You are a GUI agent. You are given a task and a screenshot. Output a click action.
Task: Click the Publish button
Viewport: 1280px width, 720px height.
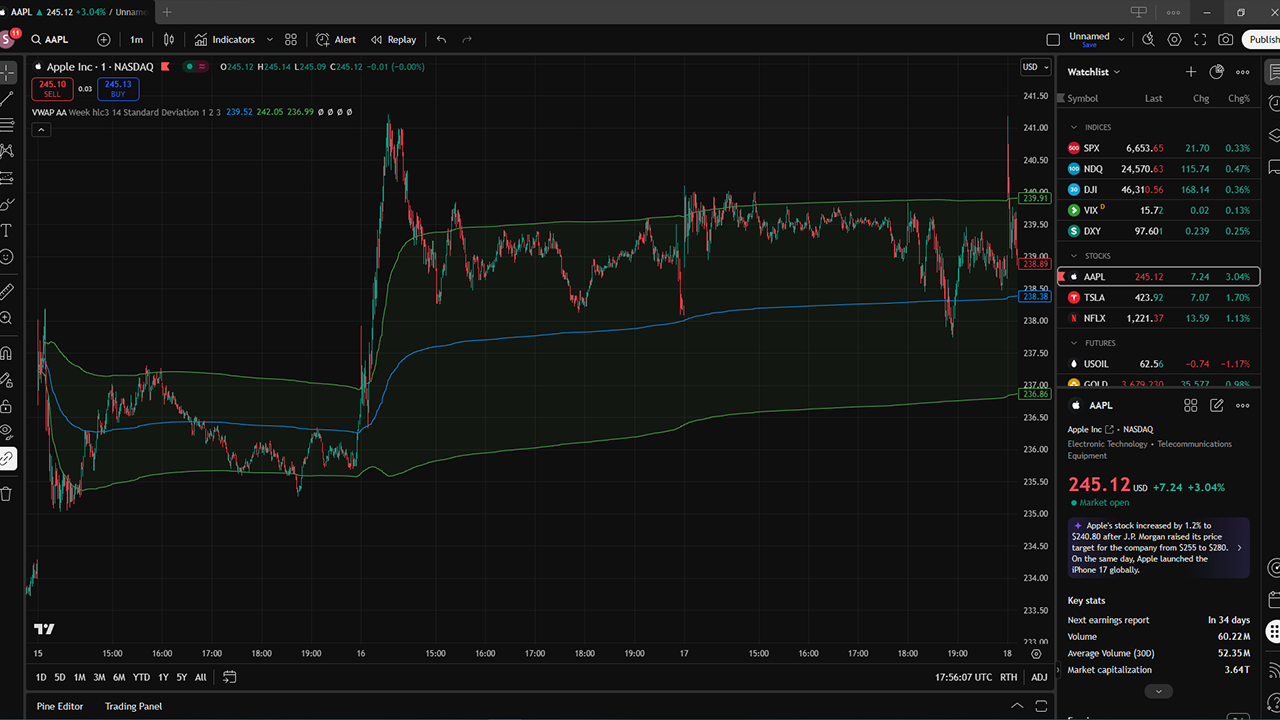pyautogui.click(x=1262, y=40)
